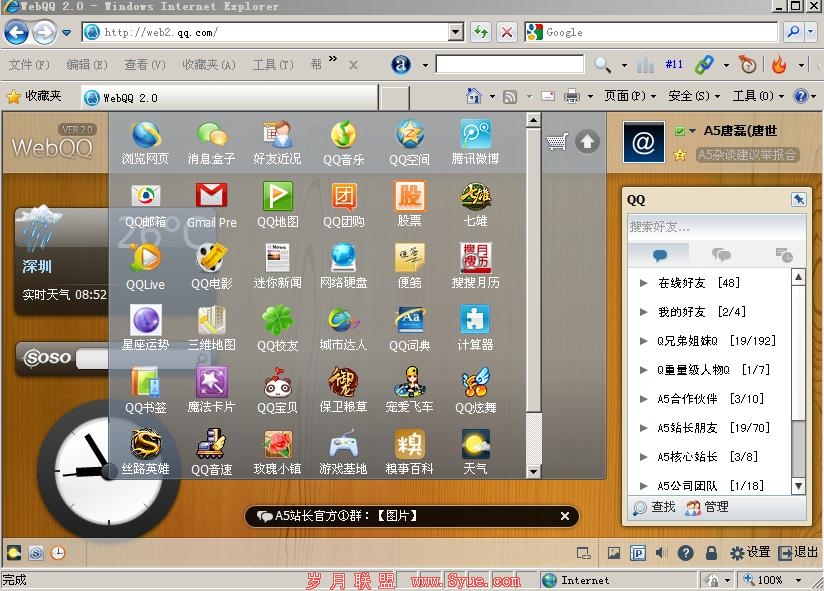Go back with the browser back arrow
This screenshot has height=591, width=824.
pos(16,33)
